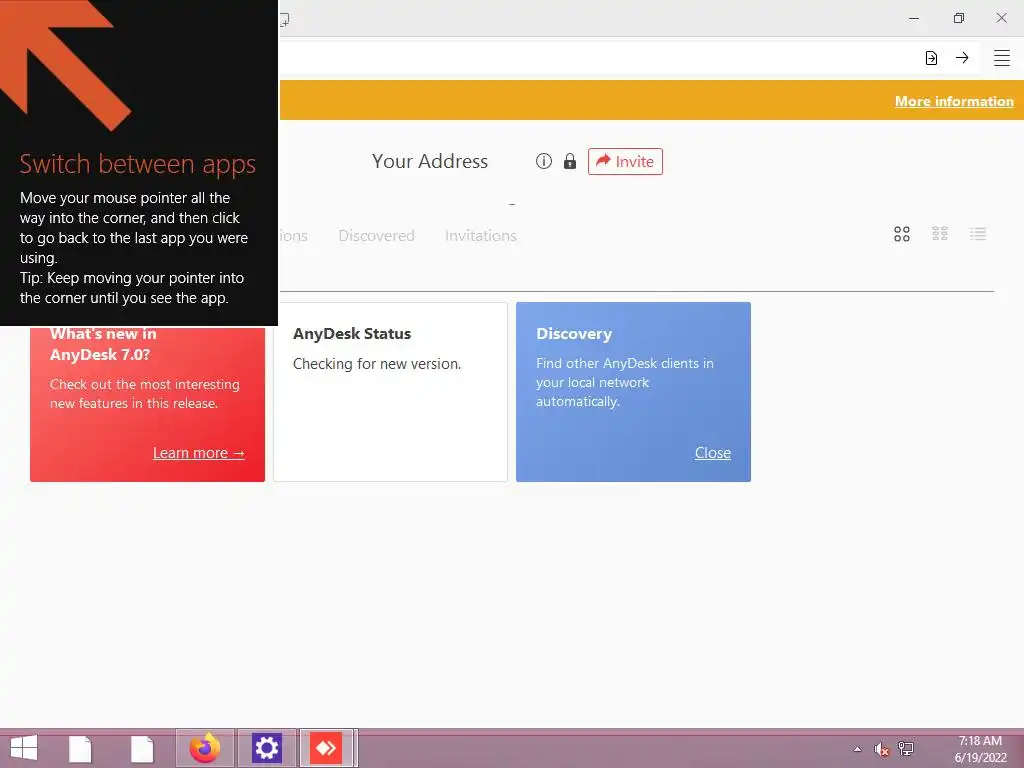
Task: Click 'Find other AnyDesk clients' description text
Action: point(624,382)
